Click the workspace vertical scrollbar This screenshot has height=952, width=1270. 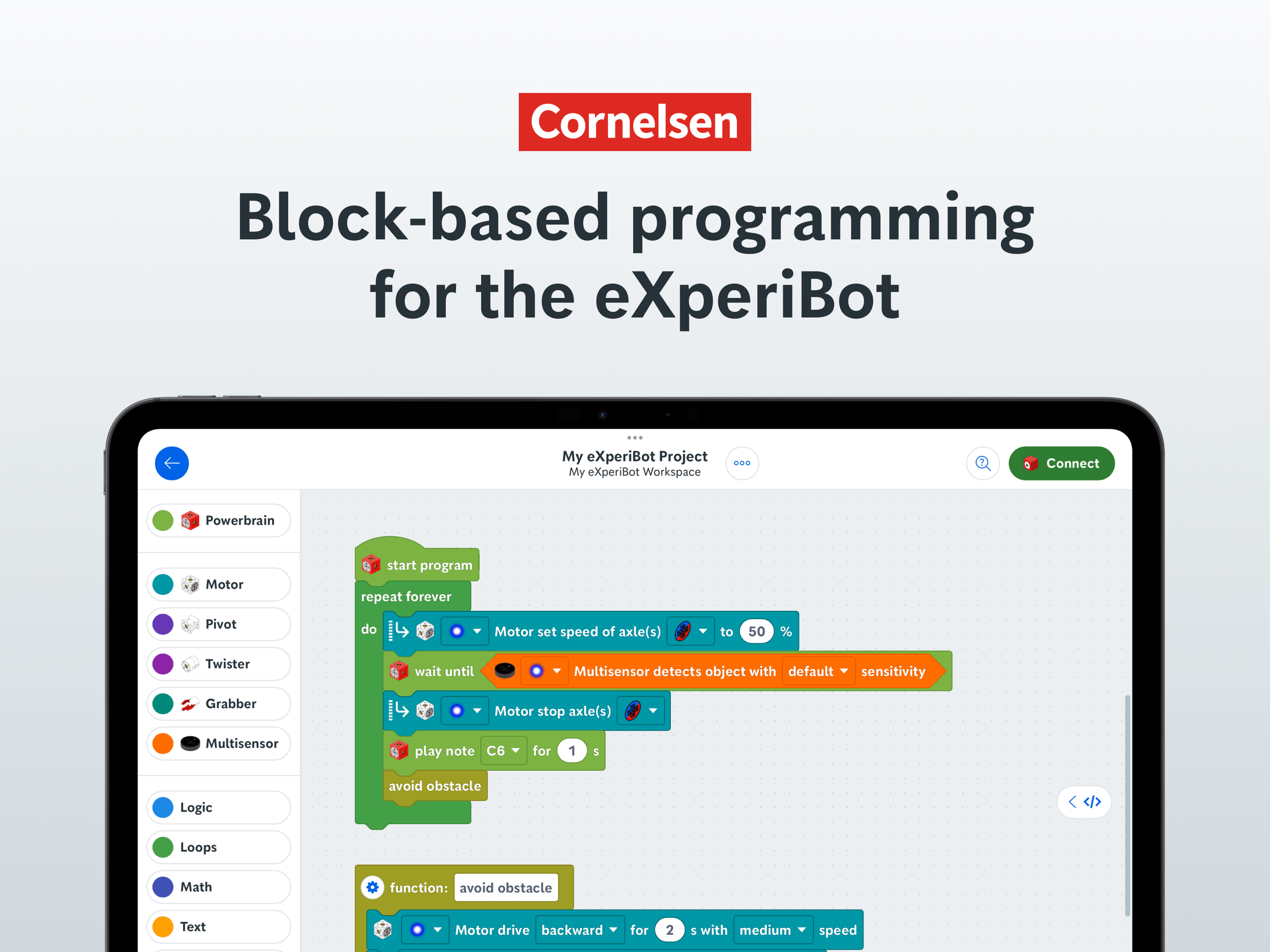pyautogui.click(x=1127, y=805)
